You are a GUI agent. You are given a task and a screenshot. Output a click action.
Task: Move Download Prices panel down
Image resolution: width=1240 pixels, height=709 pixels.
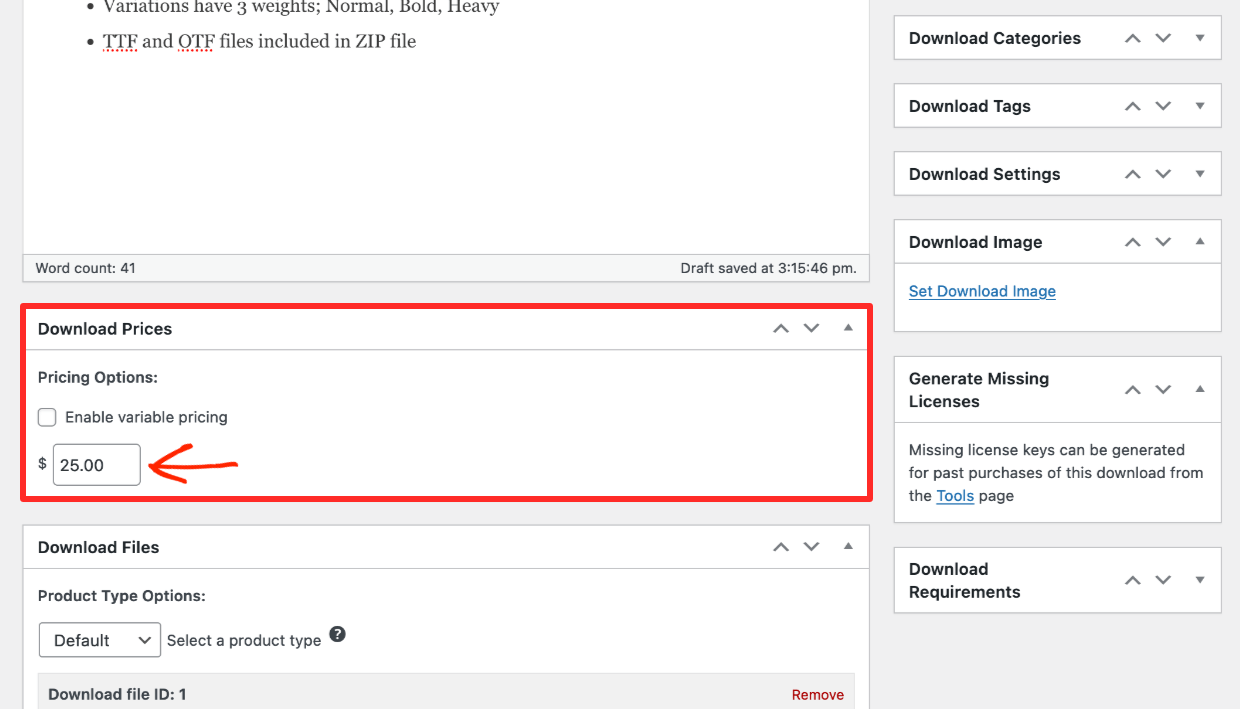coord(811,329)
